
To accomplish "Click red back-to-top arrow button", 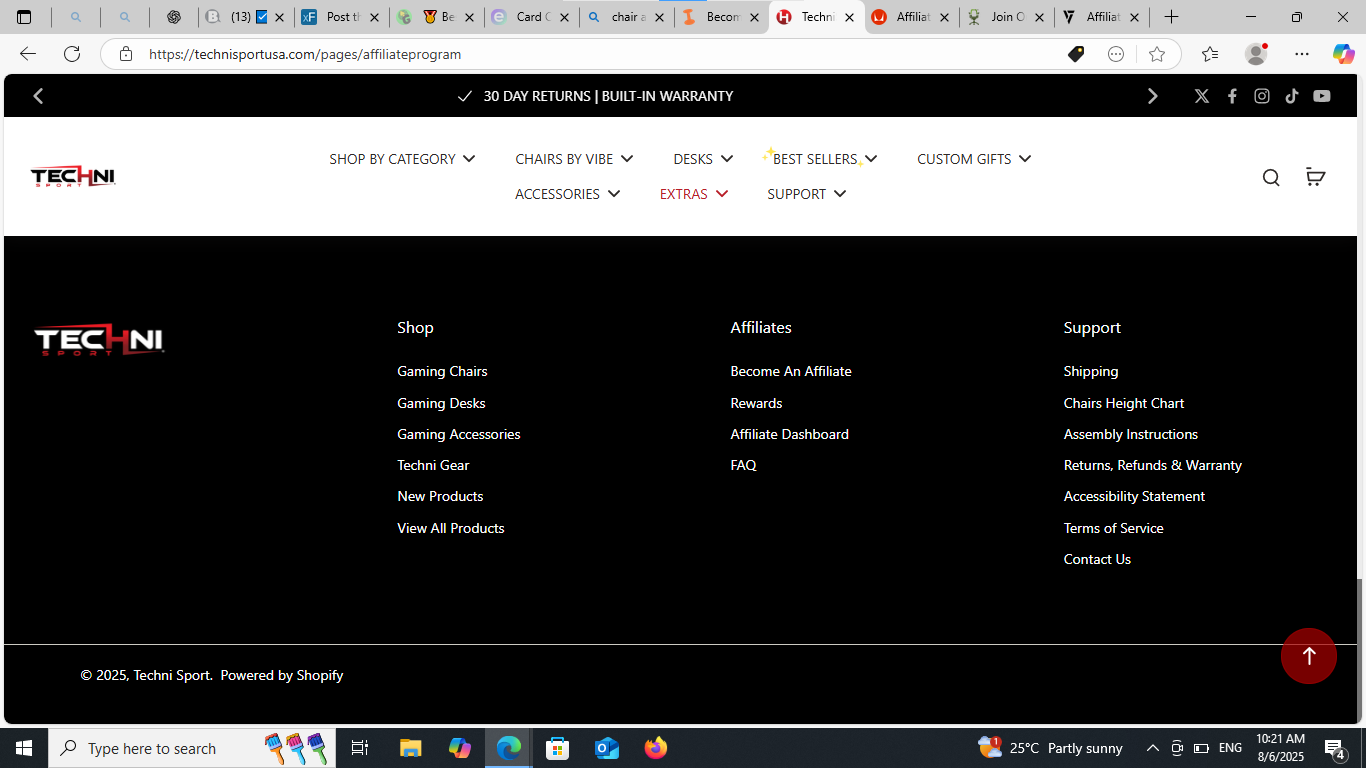I will click(x=1309, y=656).
